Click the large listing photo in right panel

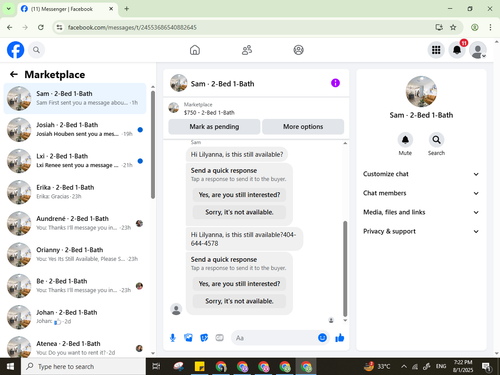[421, 92]
